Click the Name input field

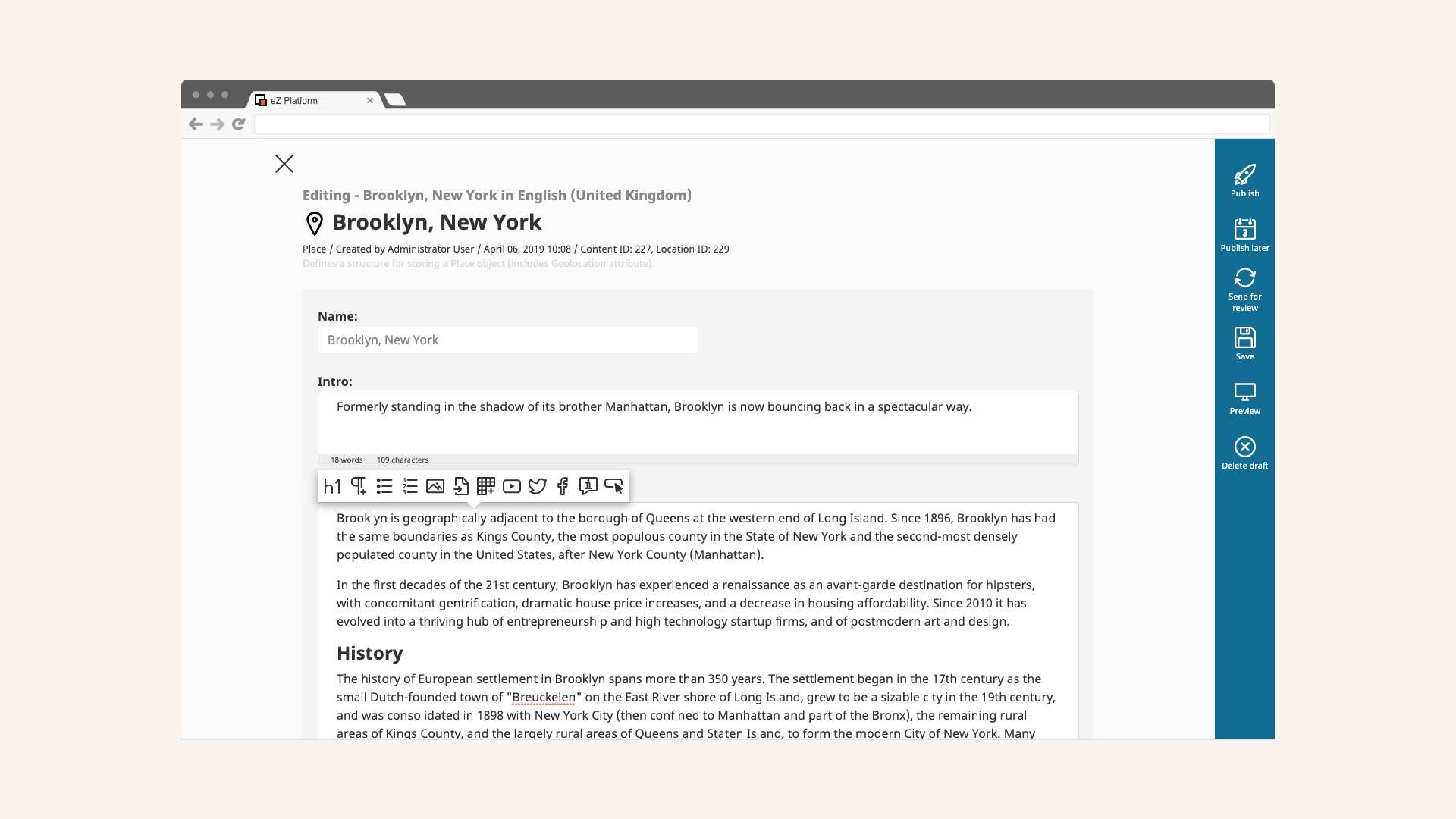[507, 339]
